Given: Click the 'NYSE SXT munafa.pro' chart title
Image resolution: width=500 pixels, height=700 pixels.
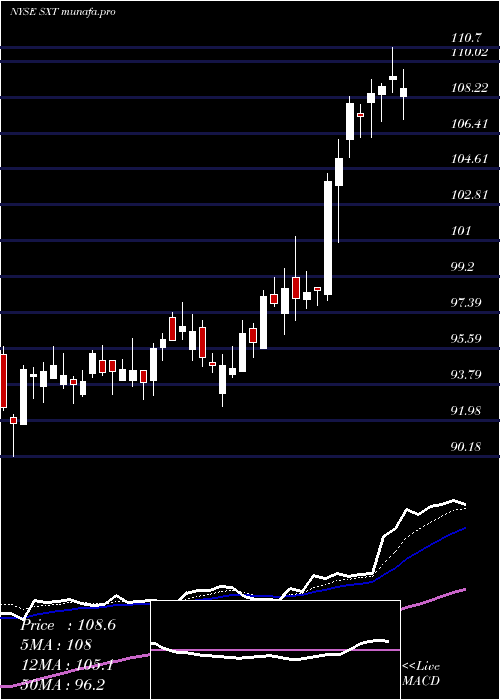Looking at the screenshot, I should [x=62, y=12].
